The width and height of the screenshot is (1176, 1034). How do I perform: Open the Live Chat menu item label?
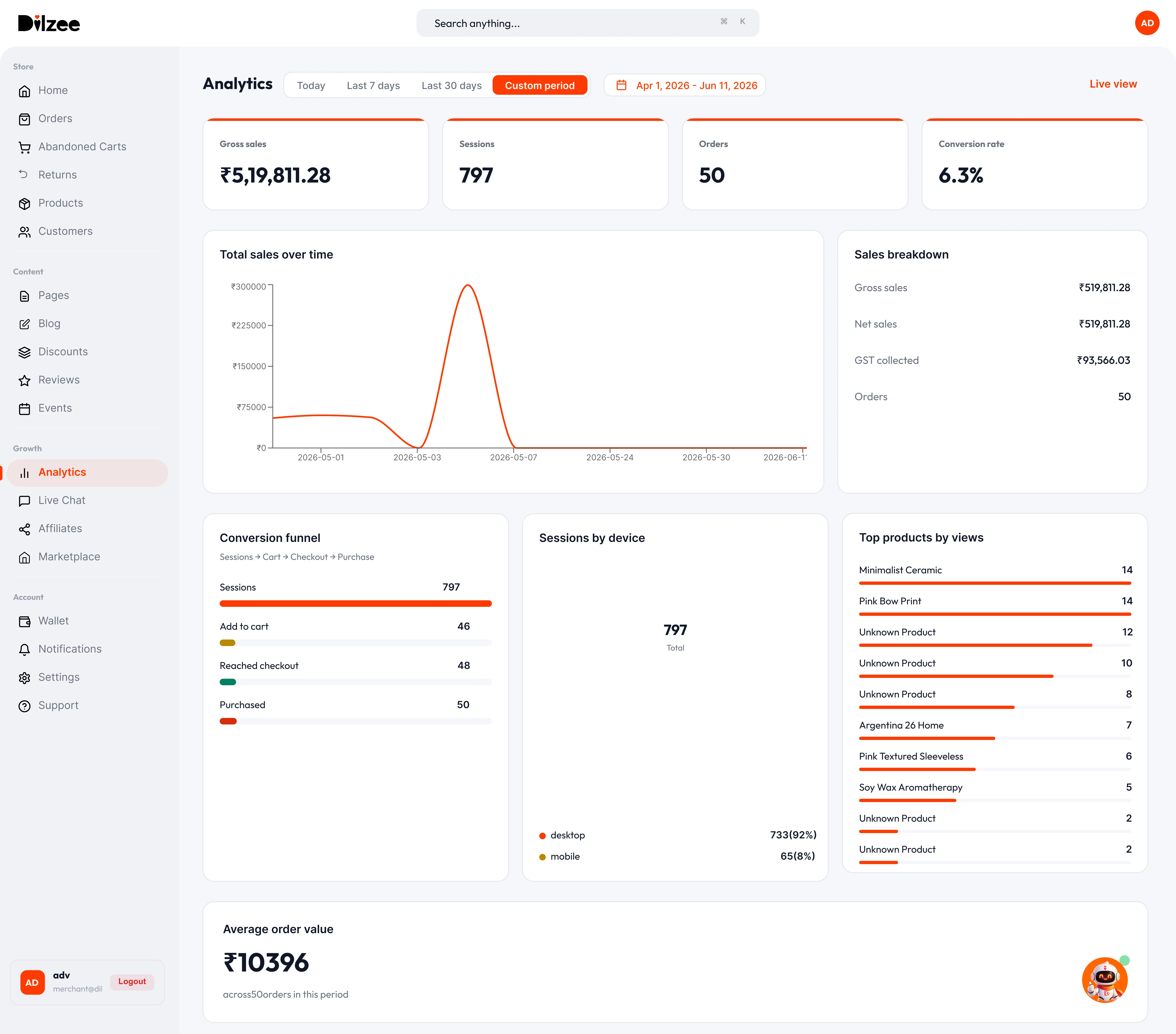tap(62, 501)
